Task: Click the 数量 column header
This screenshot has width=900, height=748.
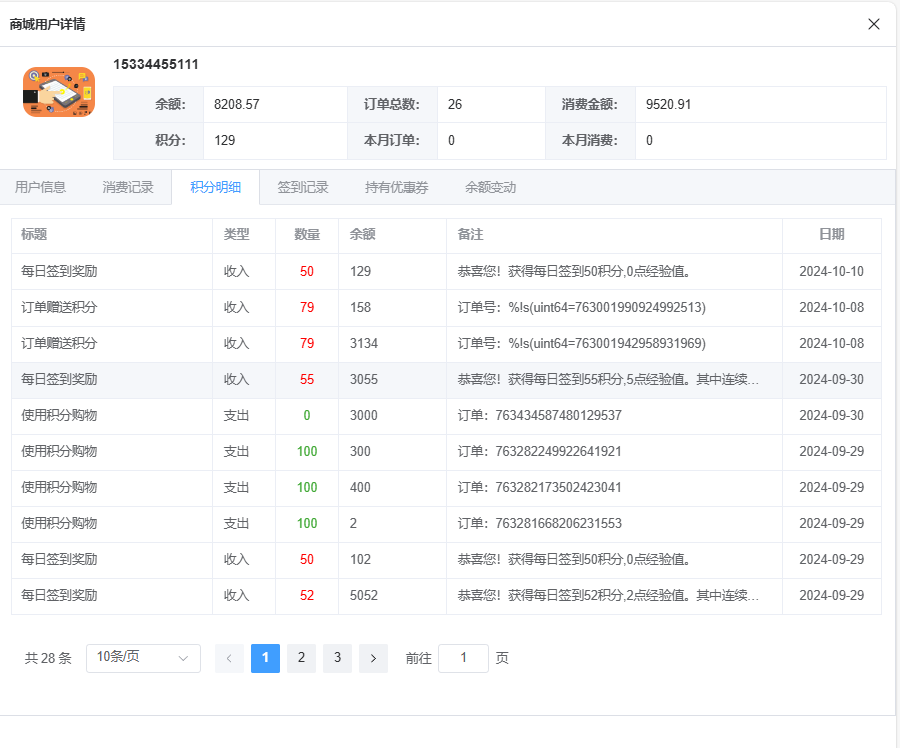Action: coord(307,235)
